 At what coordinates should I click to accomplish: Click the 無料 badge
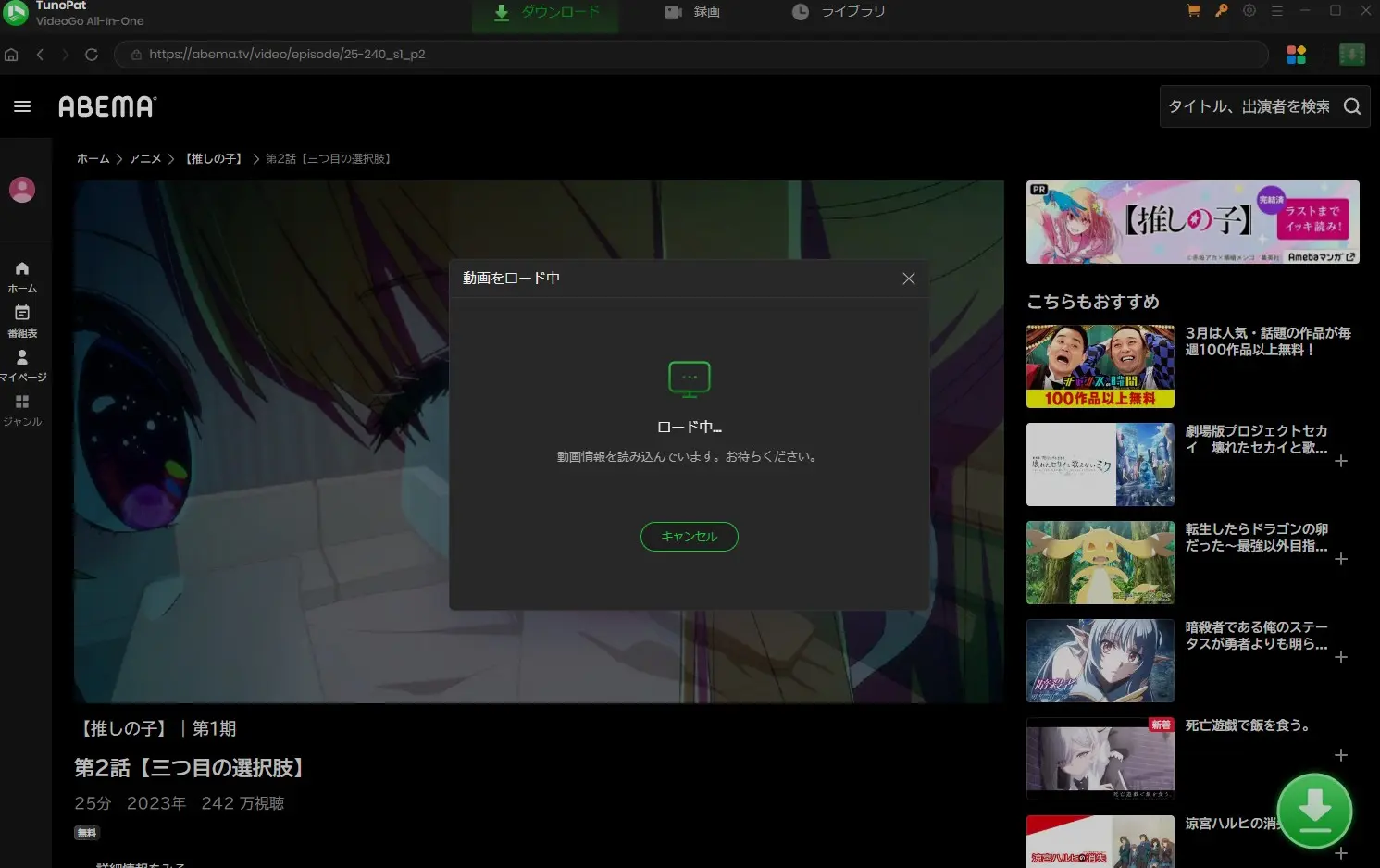coord(87,833)
